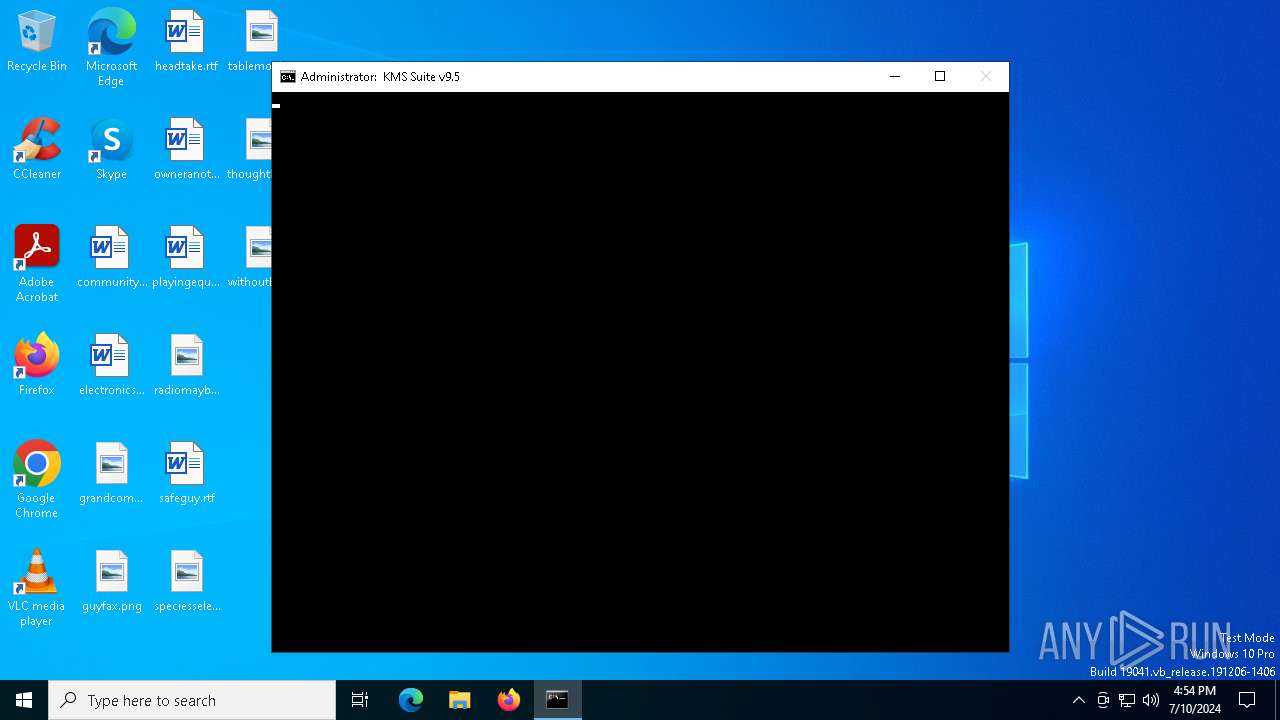Select the electronics... Word document

pos(111,366)
